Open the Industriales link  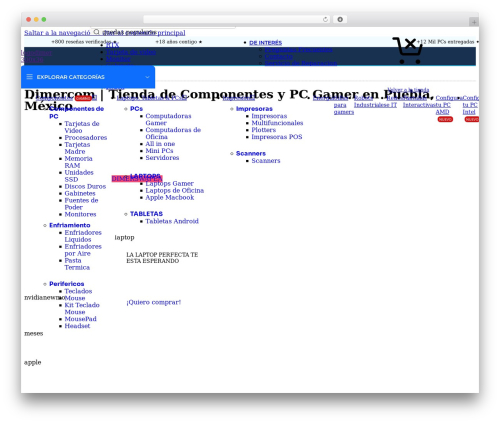[371, 105]
